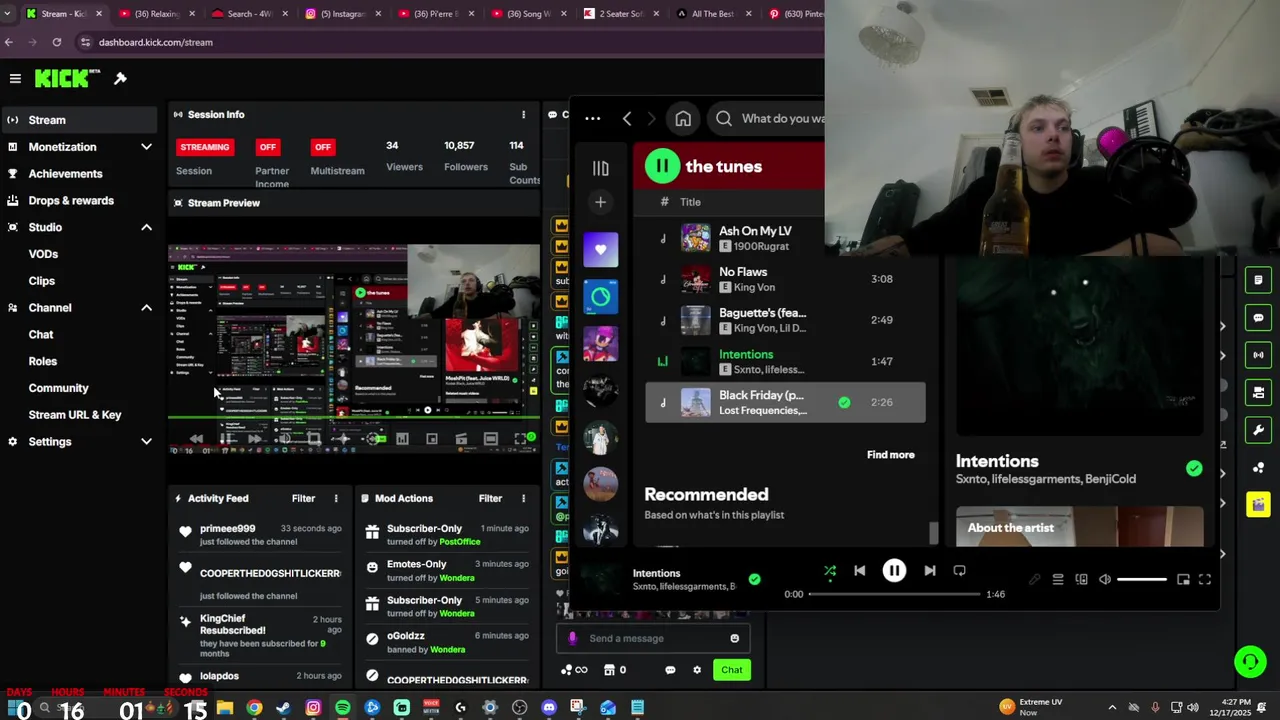Screen dimensions: 1280x720
Task: Toggle saved check beside Intentions now-playing title
Action: (1194, 468)
